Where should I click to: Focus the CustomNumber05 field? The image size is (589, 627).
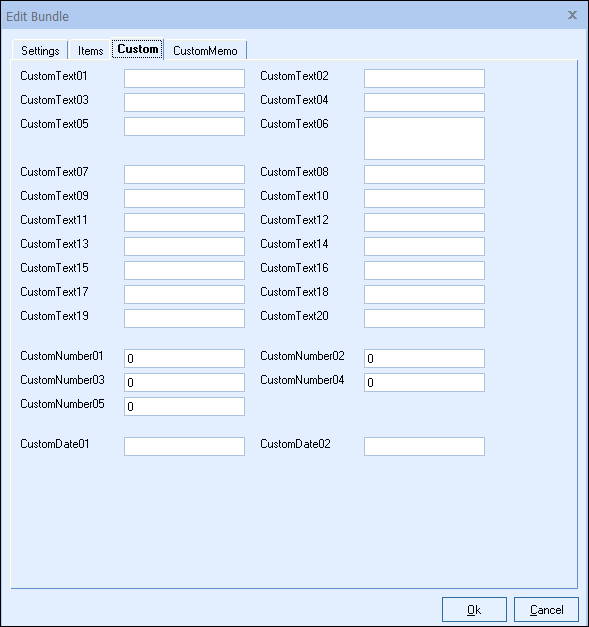point(184,406)
